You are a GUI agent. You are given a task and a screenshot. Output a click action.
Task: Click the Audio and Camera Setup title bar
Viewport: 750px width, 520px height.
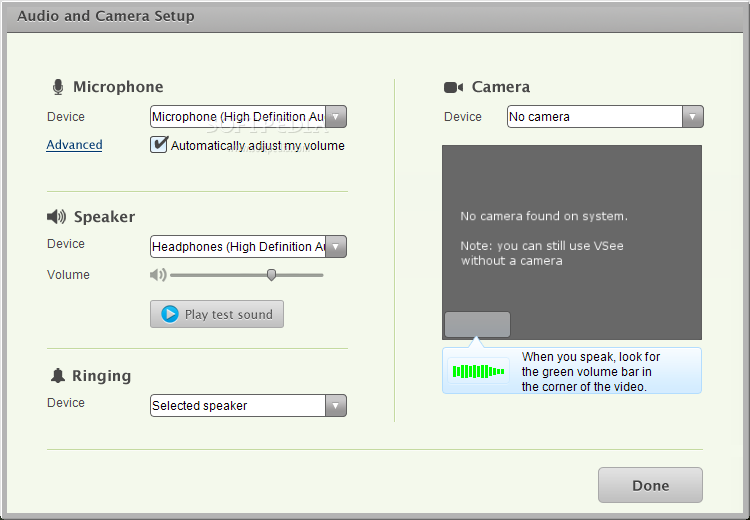pyautogui.click(x=375, y=16)
